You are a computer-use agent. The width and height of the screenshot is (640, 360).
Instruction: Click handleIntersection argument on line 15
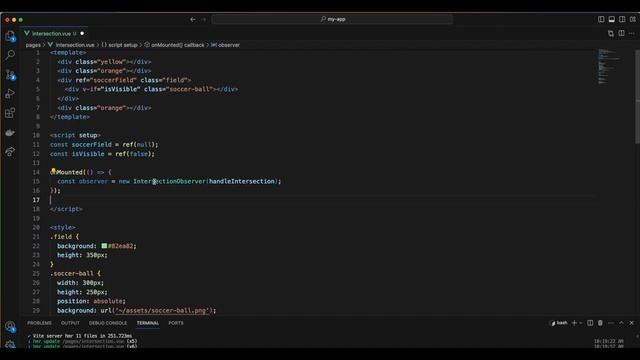pyautogui.click(x=242, y=181)
